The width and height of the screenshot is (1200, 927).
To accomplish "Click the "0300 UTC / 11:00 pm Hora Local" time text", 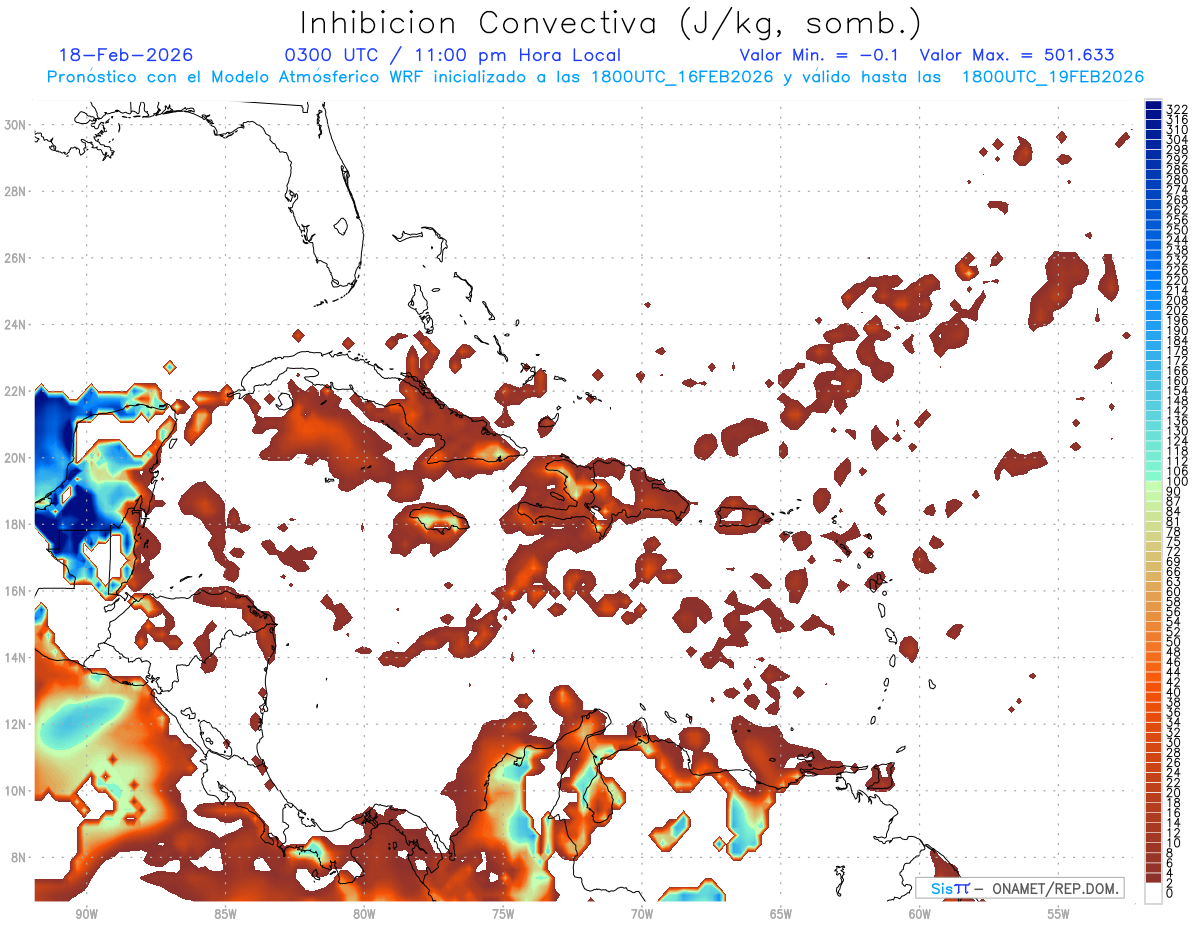I will (x=453, y=55).
